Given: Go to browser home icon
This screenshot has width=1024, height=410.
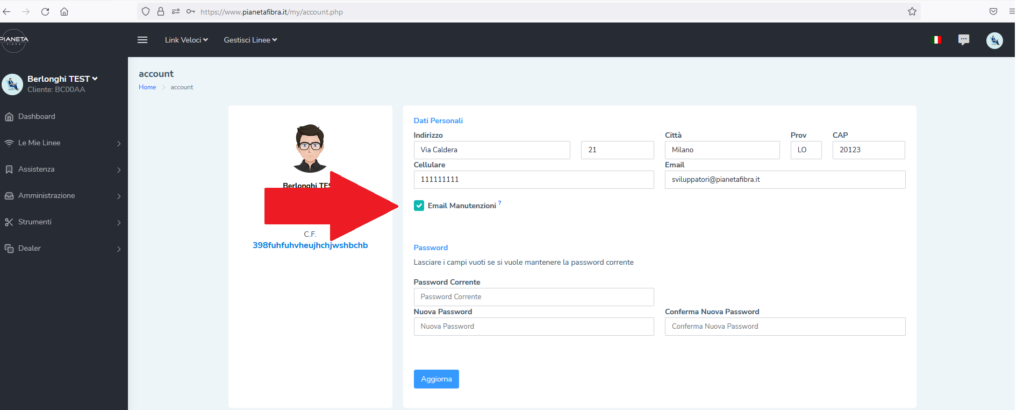Looking at the screenshot, I should tap(64, 12).
